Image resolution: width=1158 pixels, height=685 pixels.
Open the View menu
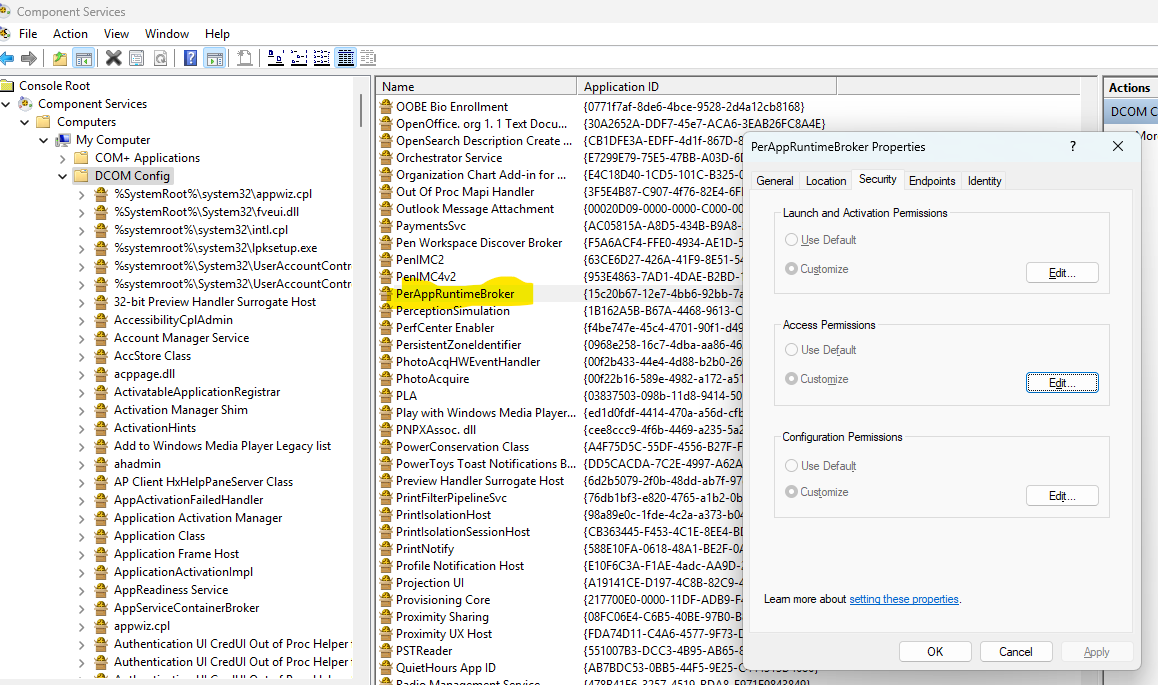[116, 34]
